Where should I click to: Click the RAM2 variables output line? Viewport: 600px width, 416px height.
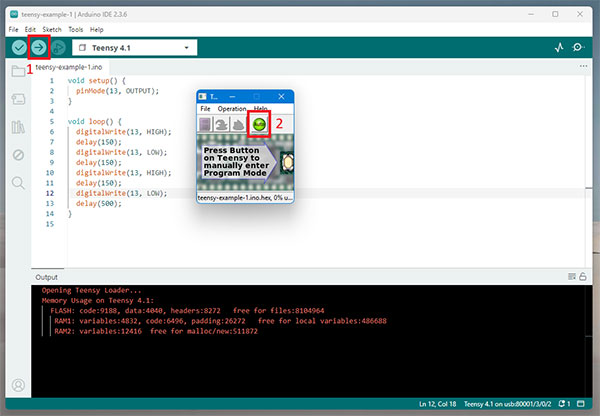[x=156, y=331]
